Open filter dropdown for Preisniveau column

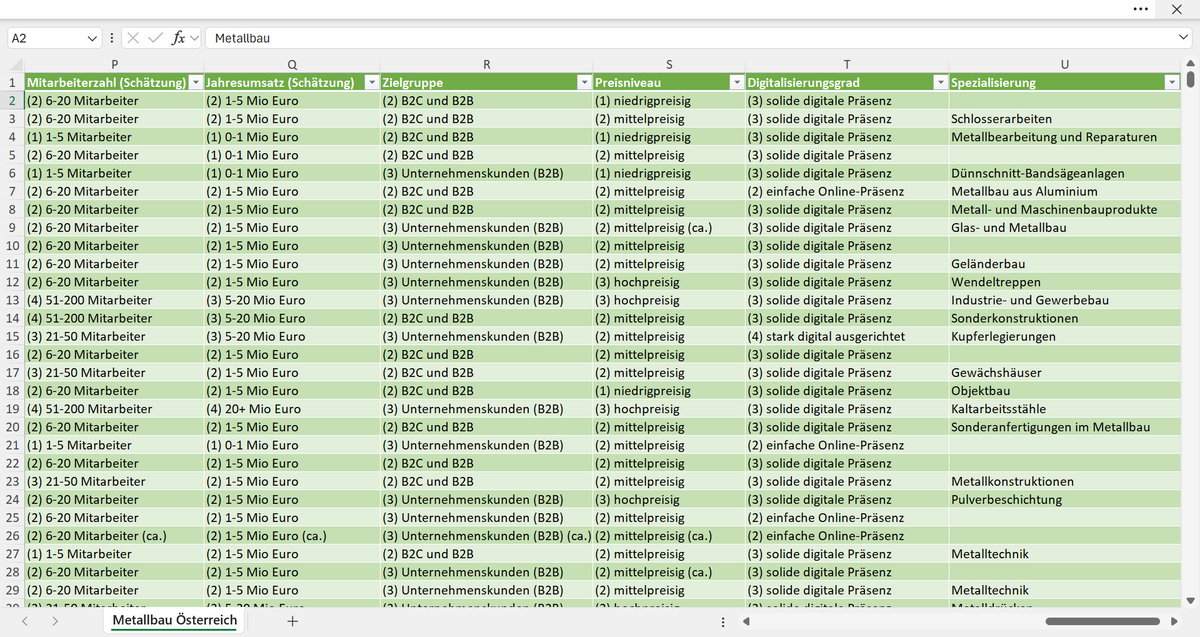coord(737,83)
